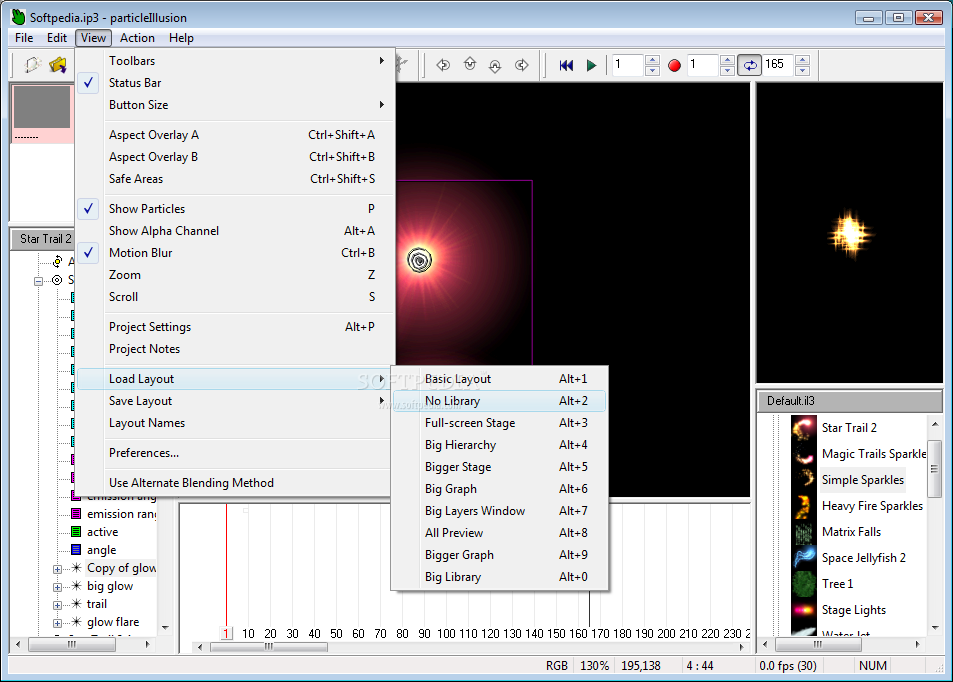This screenshot has height=682, width=953.
Task: Click the New project toolbar icon
Action: [32, 64]
